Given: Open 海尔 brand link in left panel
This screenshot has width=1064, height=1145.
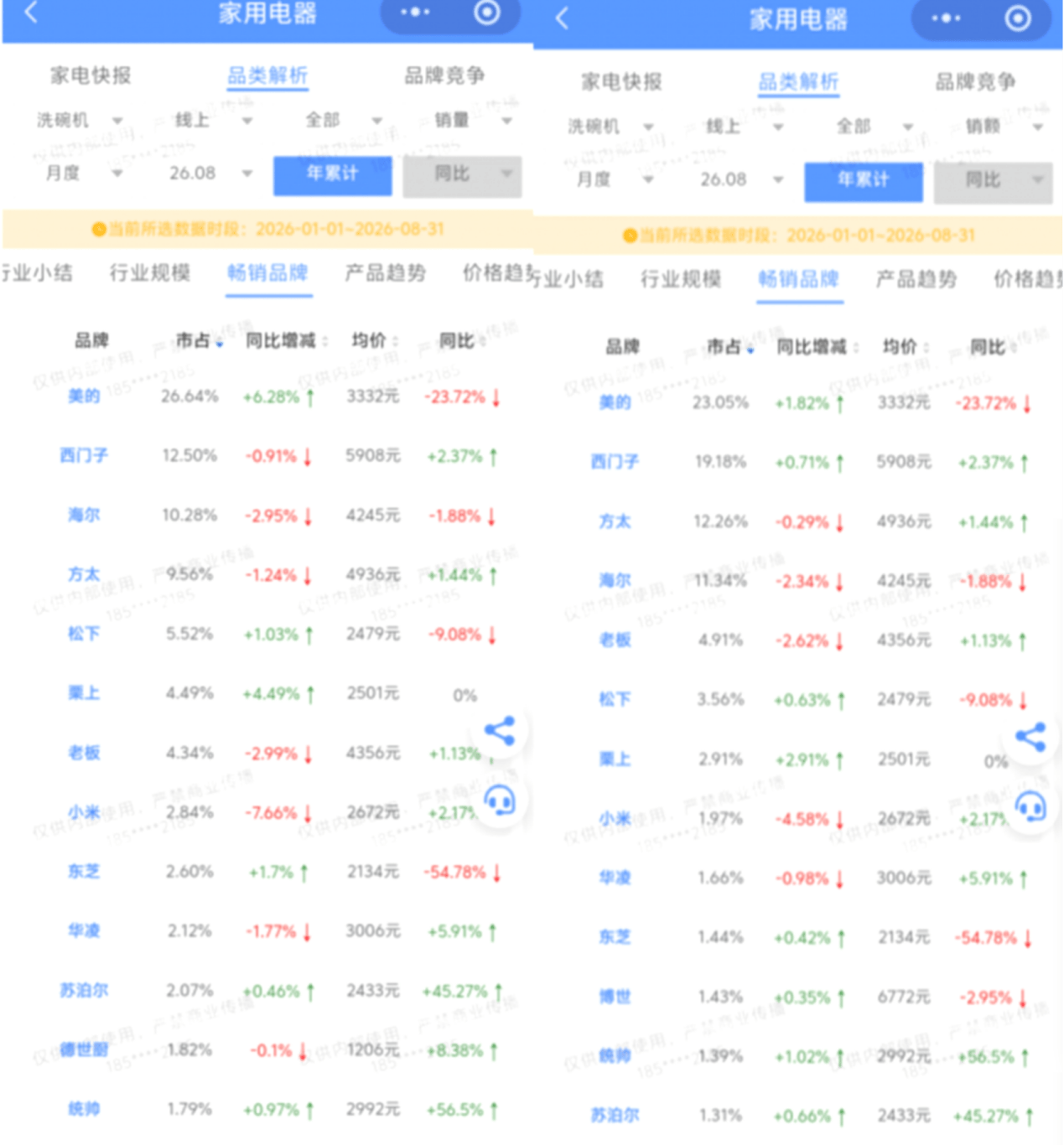Looking at the screenshot, I should pos(84,515).
